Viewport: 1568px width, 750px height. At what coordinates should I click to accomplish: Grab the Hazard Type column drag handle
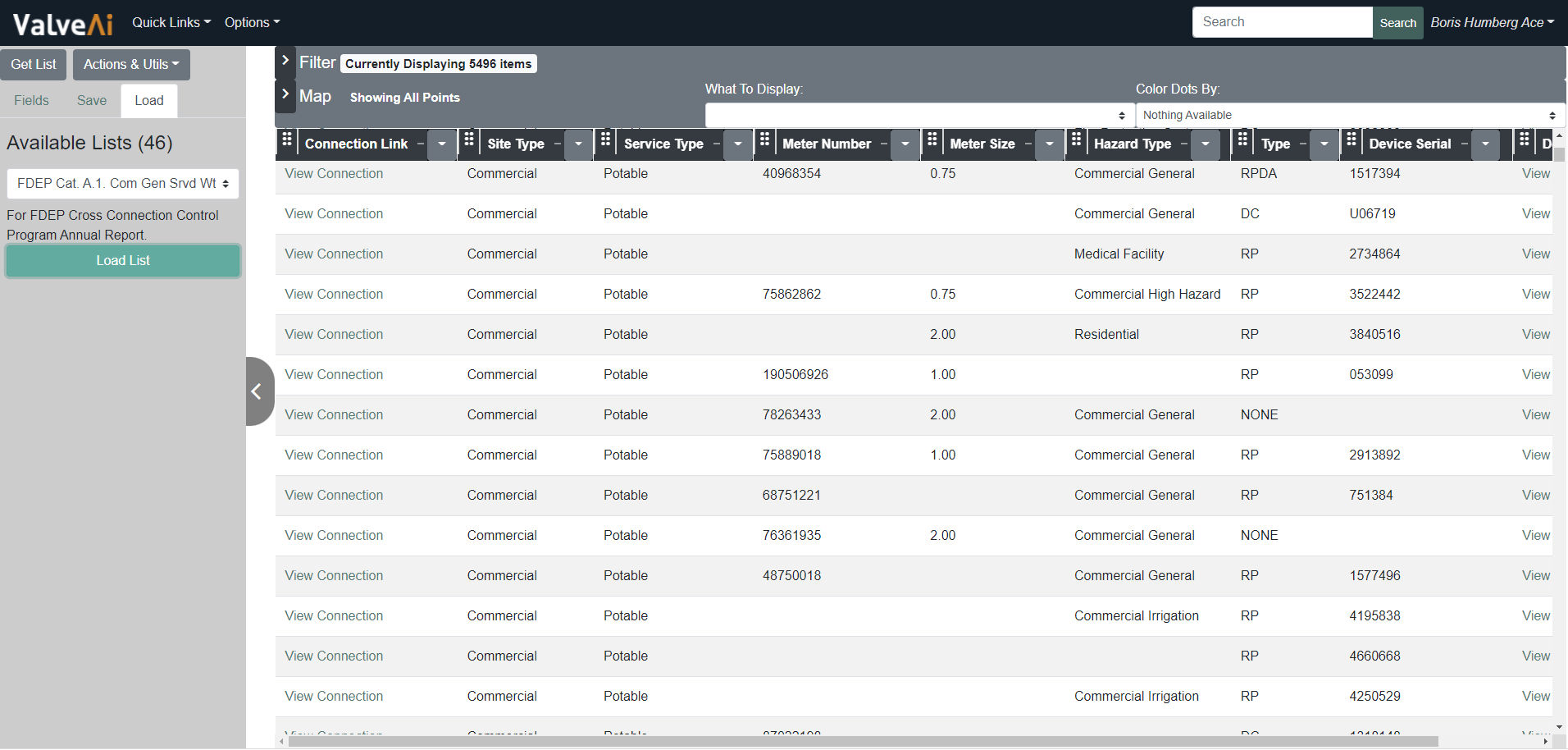1076,139
